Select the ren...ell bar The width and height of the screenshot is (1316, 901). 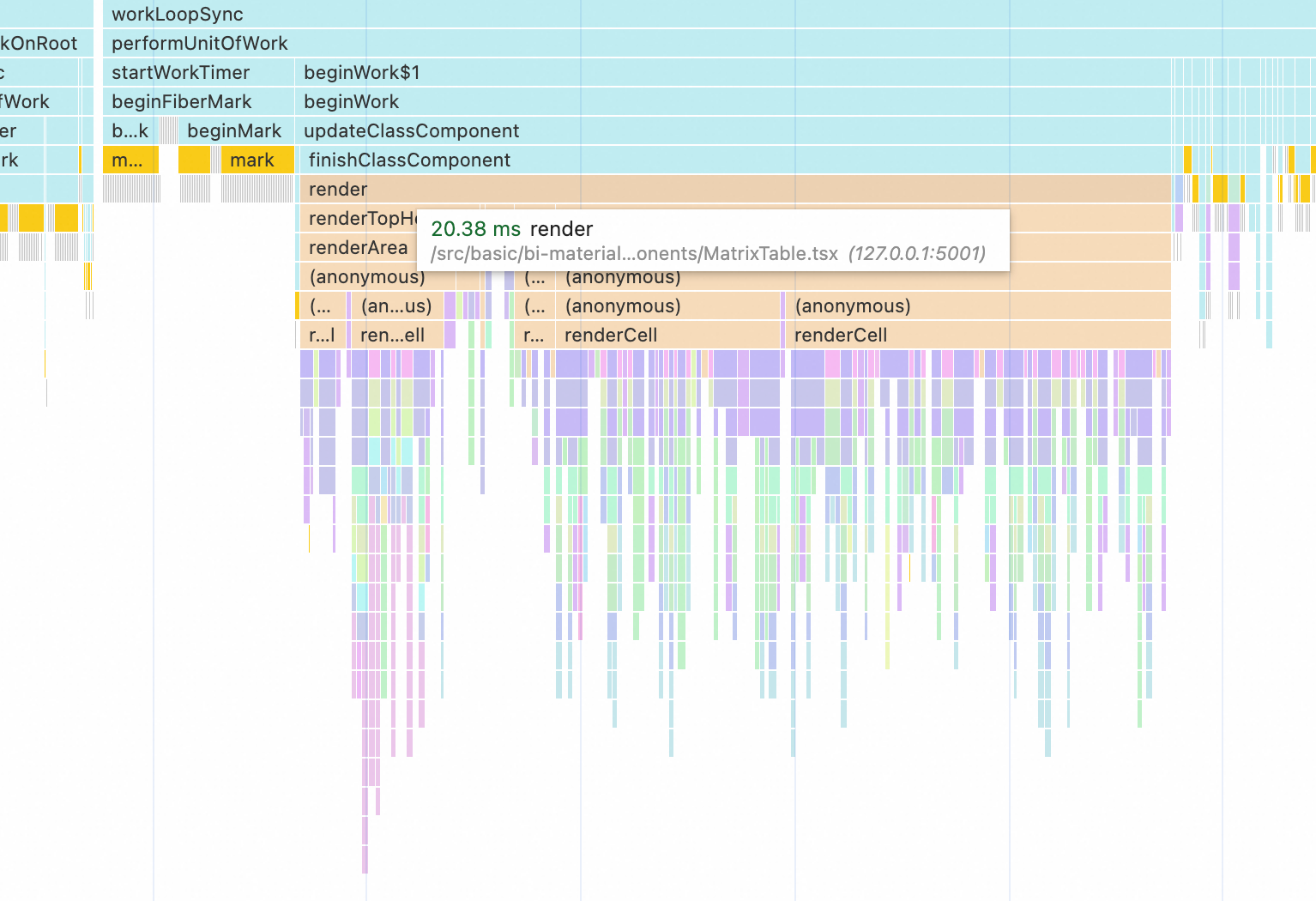point(397,335)
